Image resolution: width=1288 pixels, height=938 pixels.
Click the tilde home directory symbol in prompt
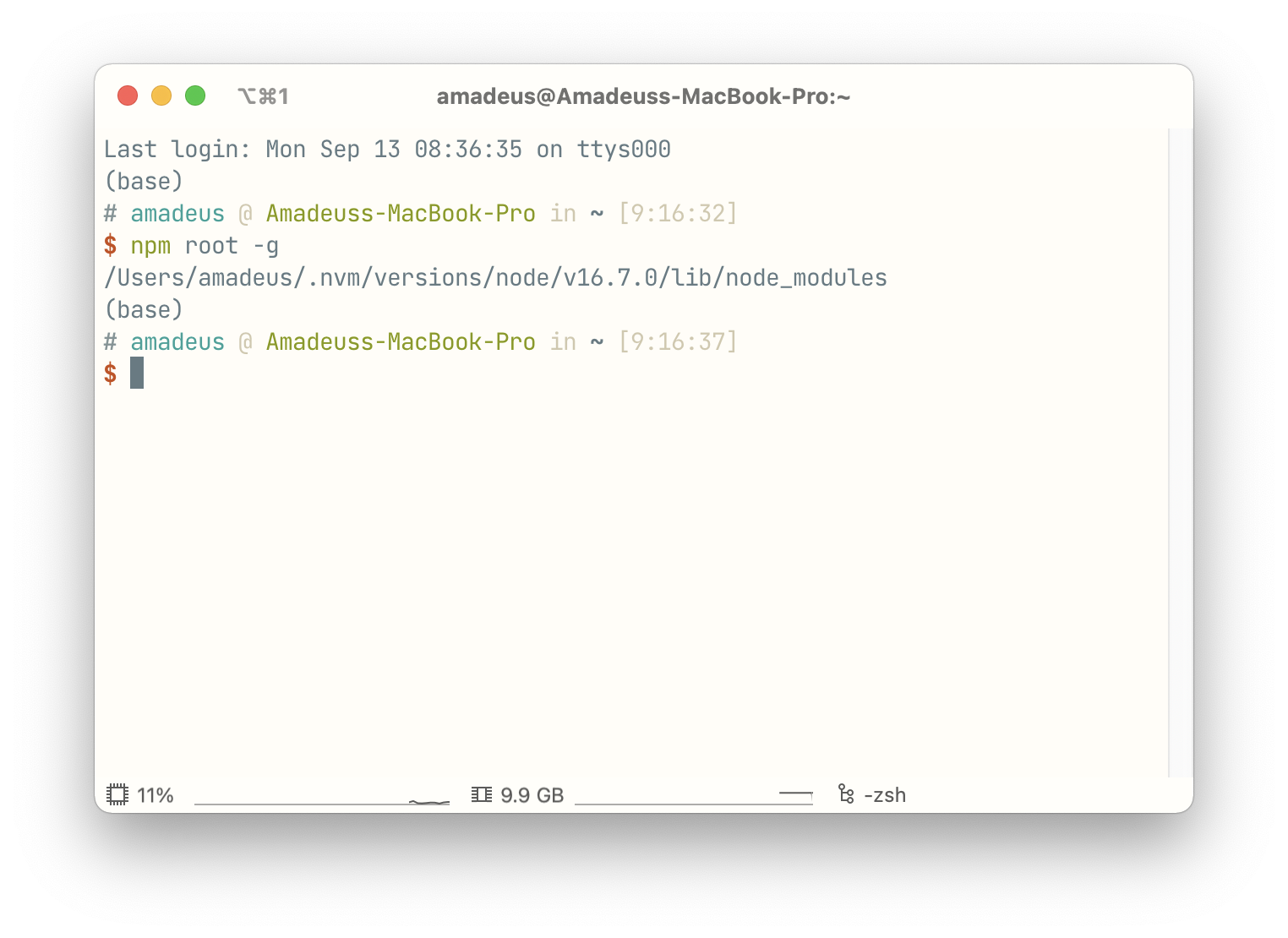(597, 341)
